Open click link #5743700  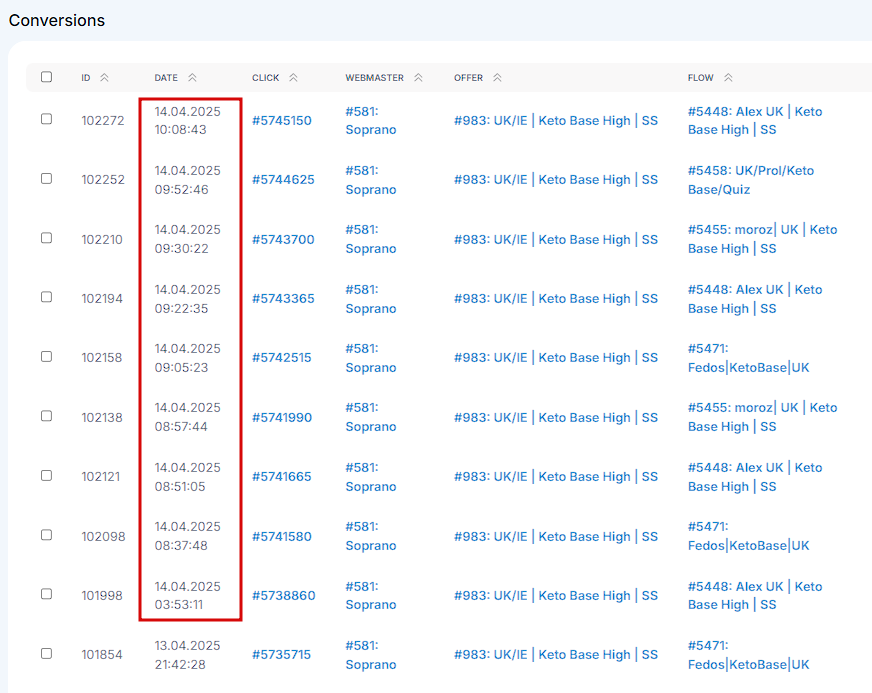(283, 240)
